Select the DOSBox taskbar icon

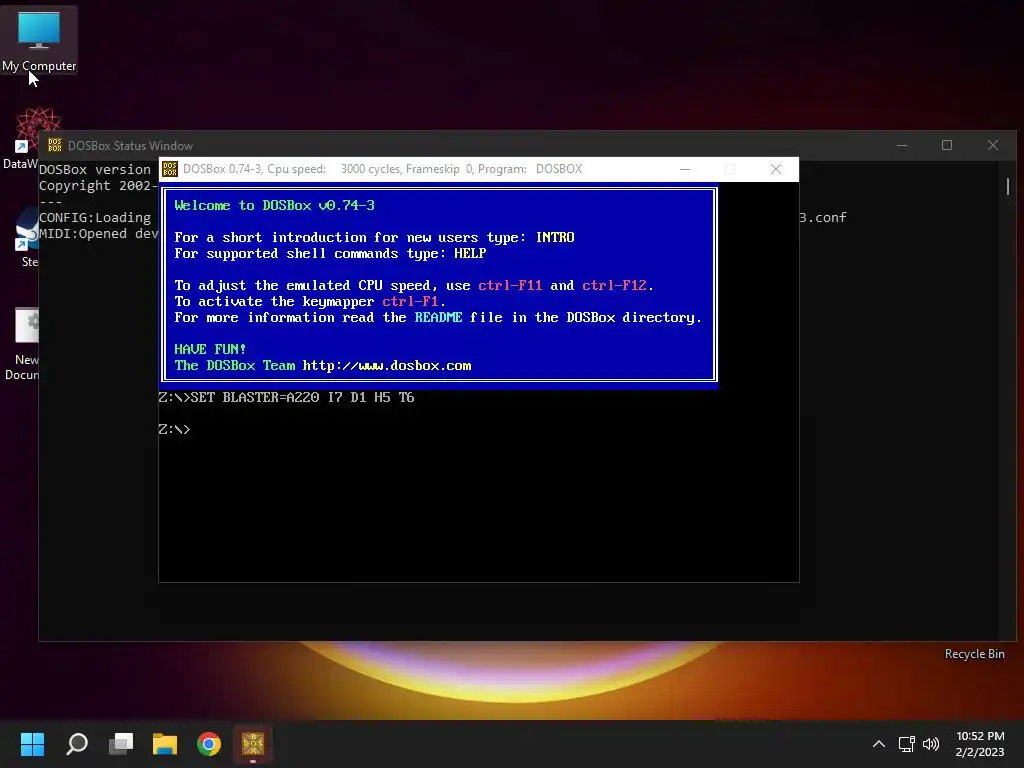(253, 744)
